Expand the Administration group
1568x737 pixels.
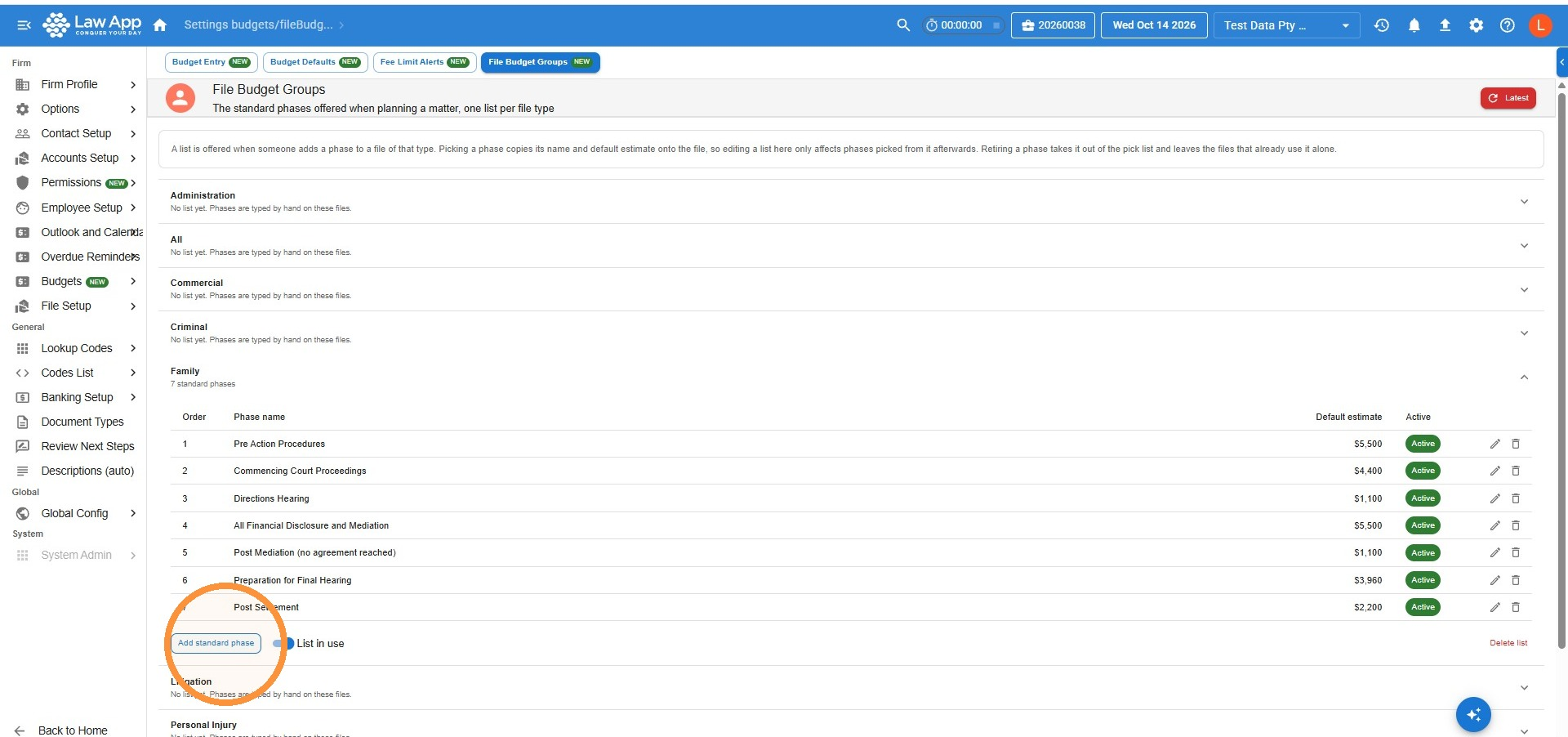click(1524, 202)
